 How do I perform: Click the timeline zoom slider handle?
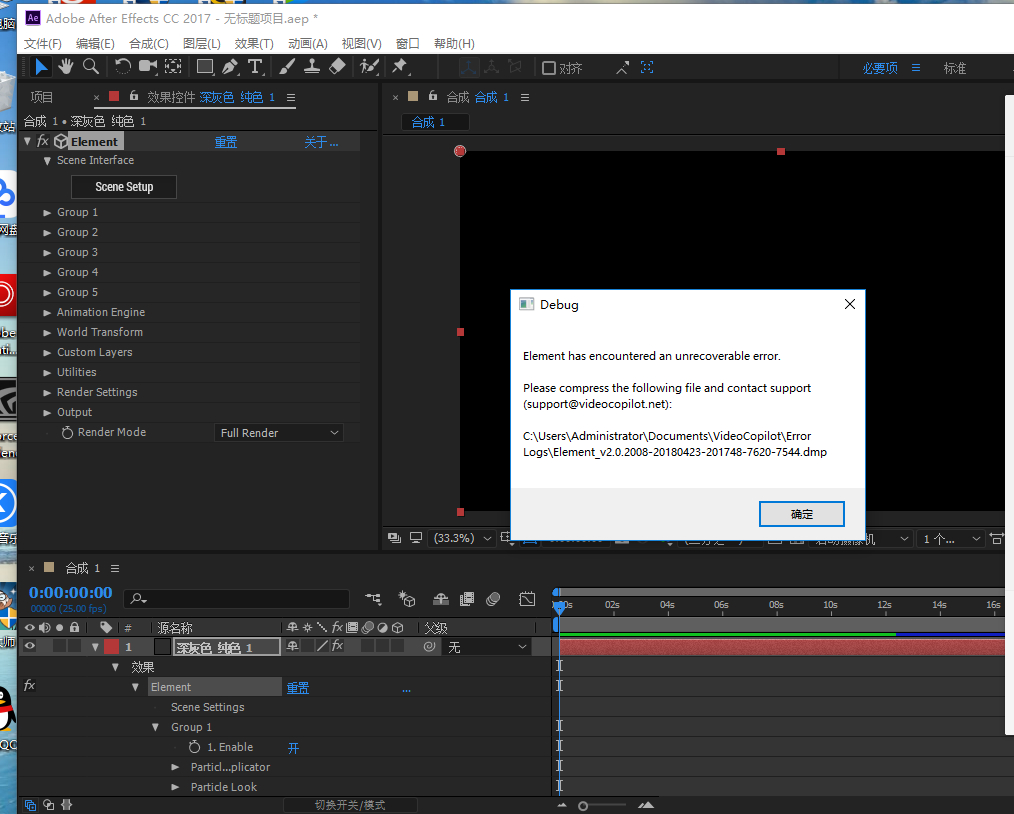(x=583, y=805)
